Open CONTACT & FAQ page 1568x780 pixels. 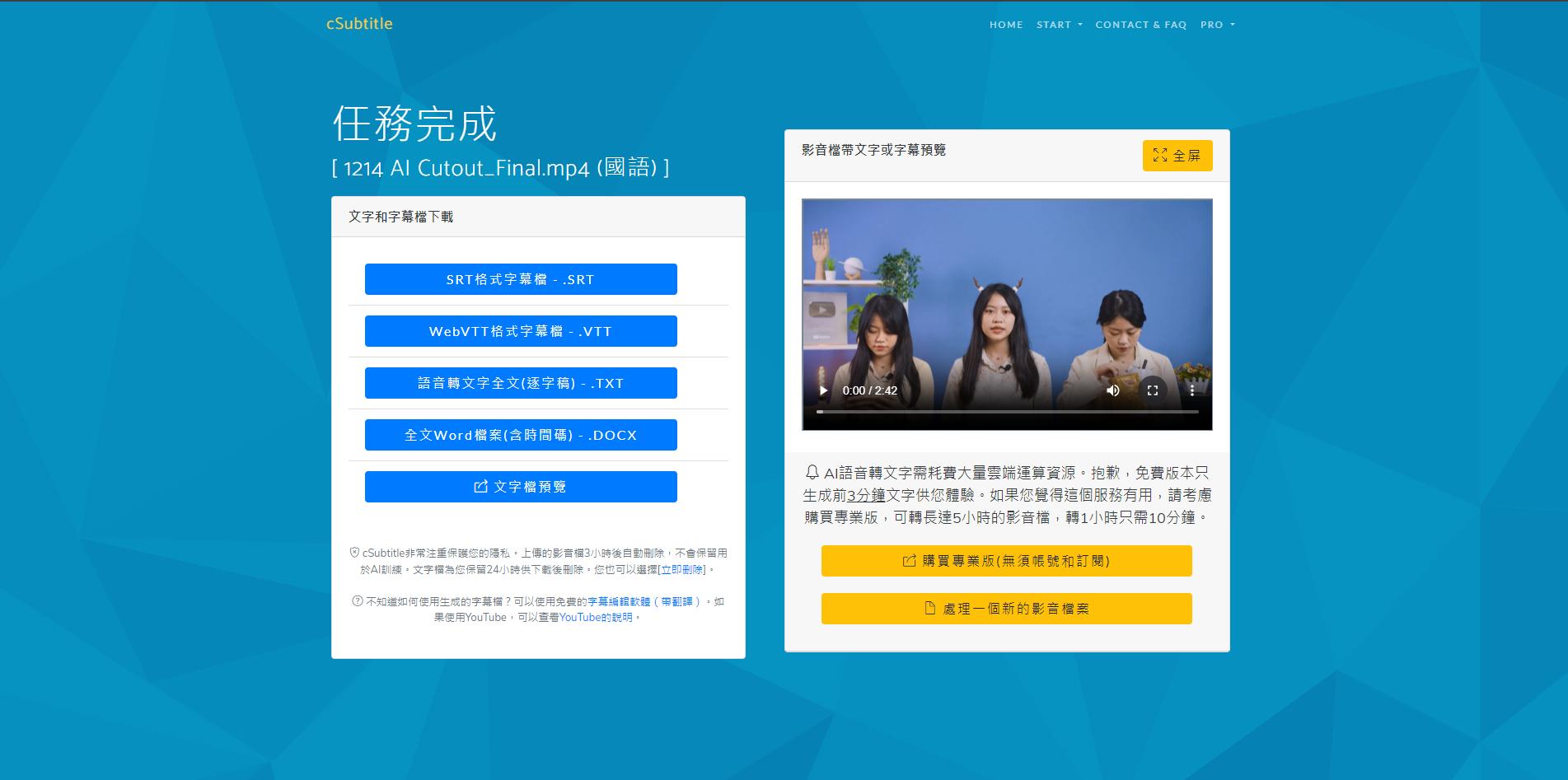click(1141, 25)
